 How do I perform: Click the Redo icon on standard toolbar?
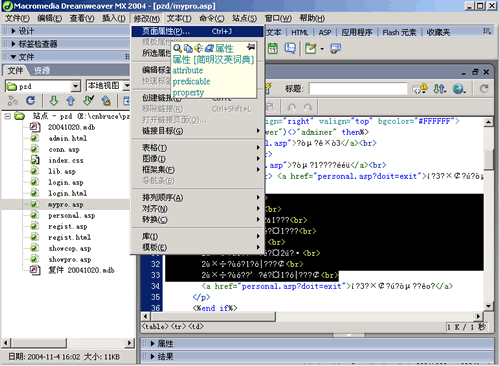[x=308, y=107]
